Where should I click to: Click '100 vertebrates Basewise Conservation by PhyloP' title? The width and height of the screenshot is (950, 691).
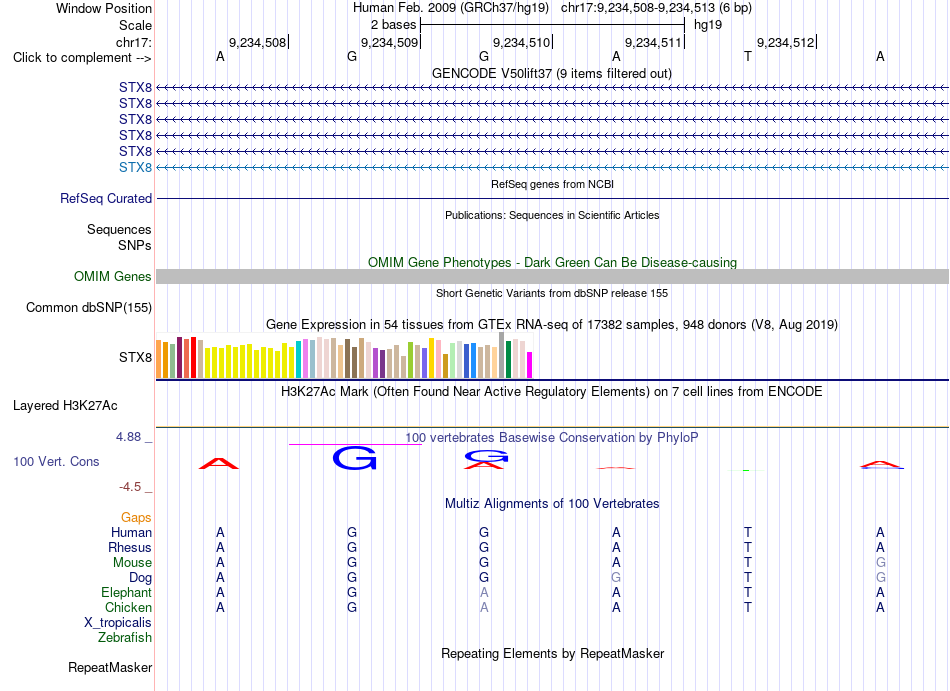click(551, 437)
